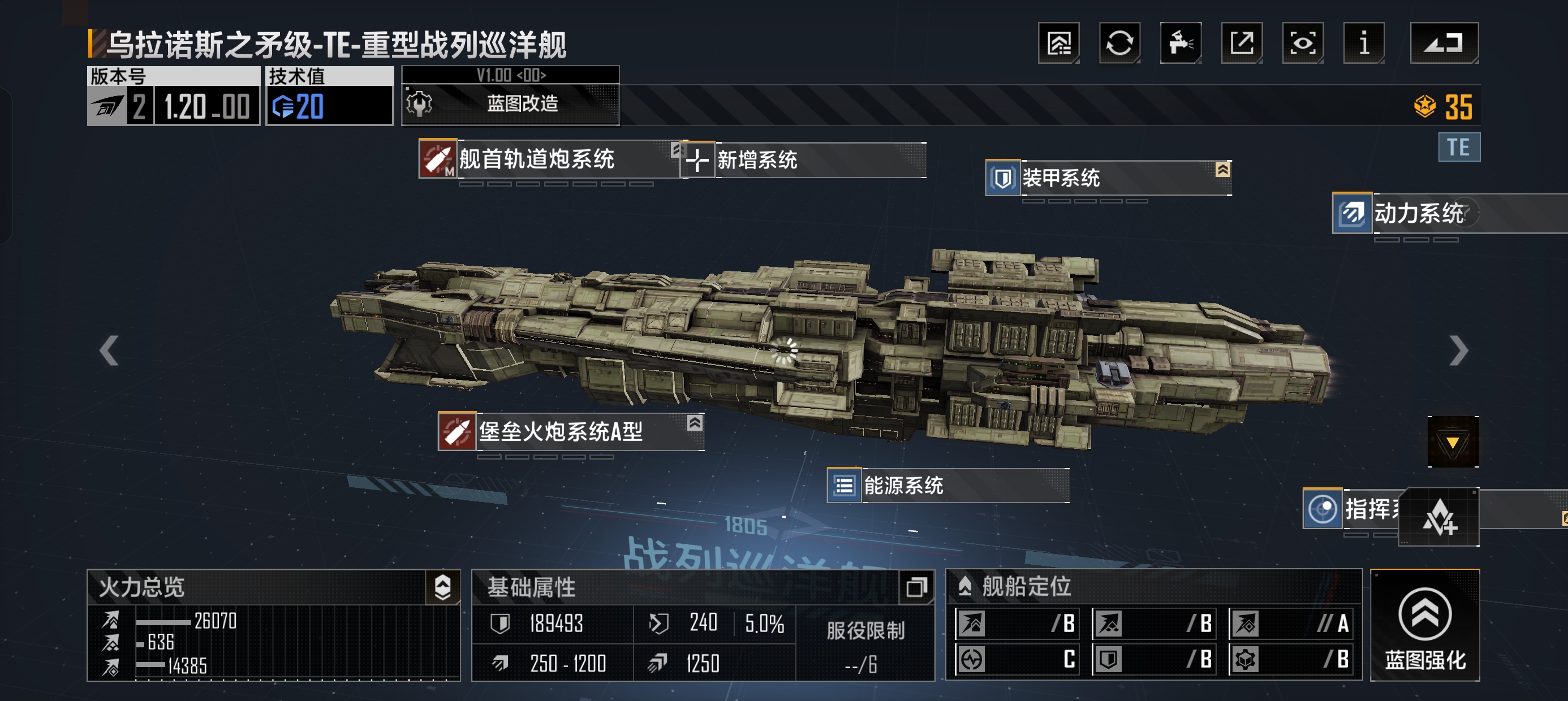The image size is (1568, 701).
Task: Click 蓝图改造 blueprint modification button
Action: click(510, 103)
